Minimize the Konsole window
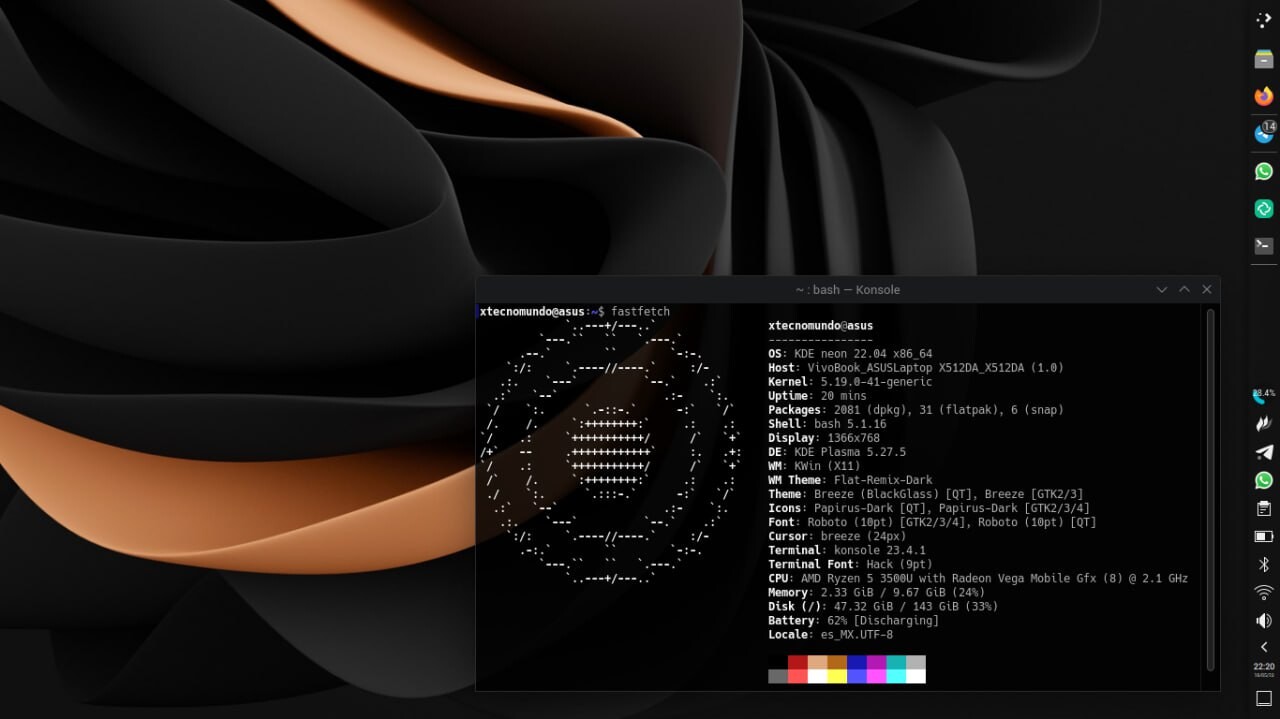Viewport: 1280px width, 719px height. (x=1162, y=290)
